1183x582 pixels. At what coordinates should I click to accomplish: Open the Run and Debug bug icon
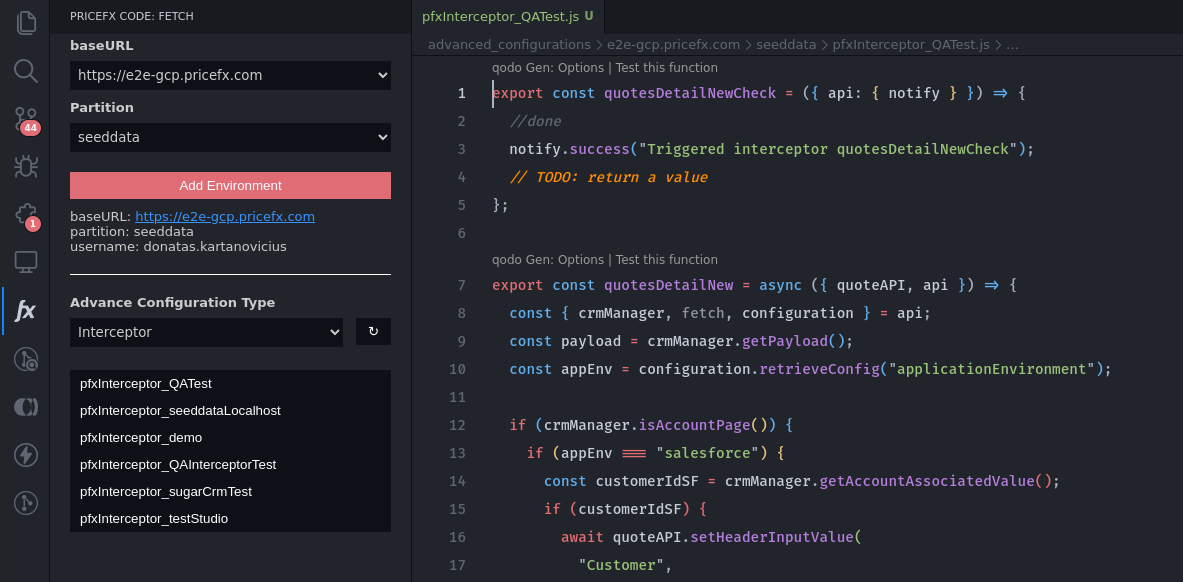(26, 166)
